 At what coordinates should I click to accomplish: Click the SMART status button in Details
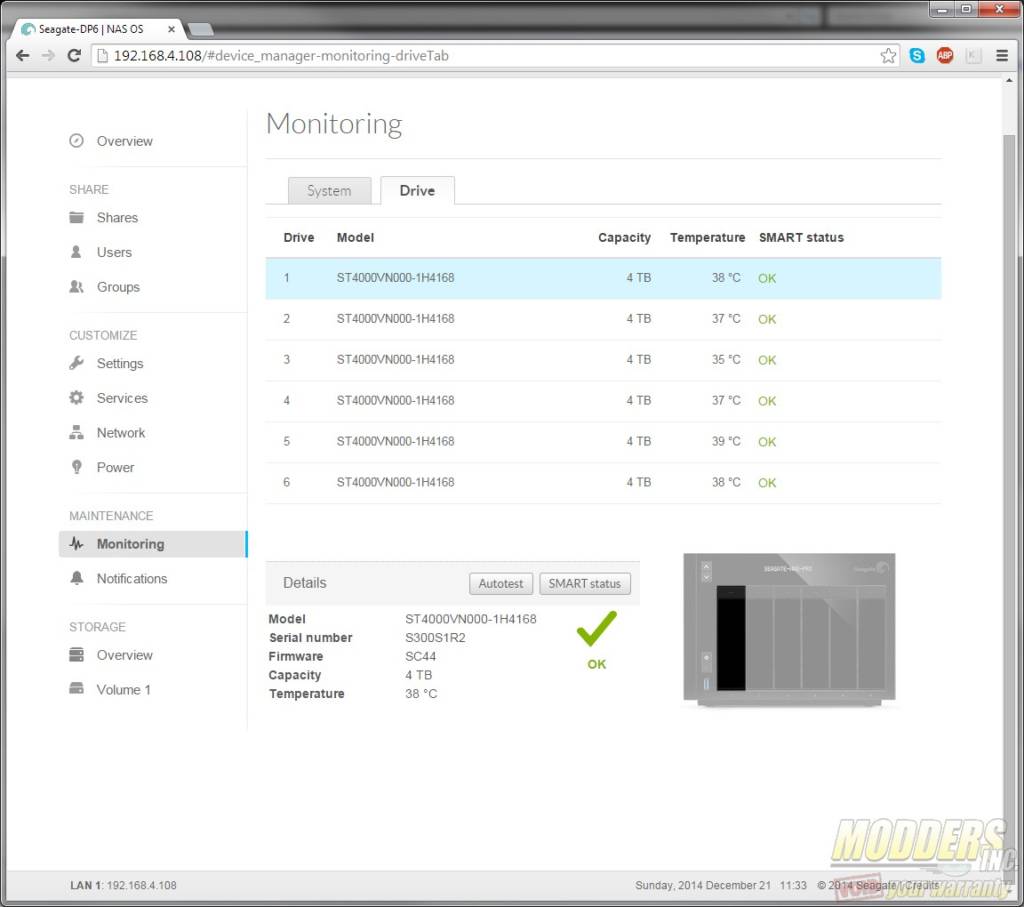click(x=585, y=583)
